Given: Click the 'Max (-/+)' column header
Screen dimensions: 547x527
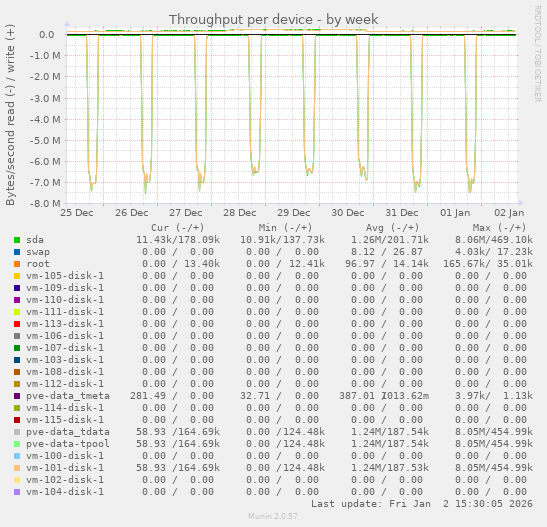Looking at the screenshot, I should [499, 228].
